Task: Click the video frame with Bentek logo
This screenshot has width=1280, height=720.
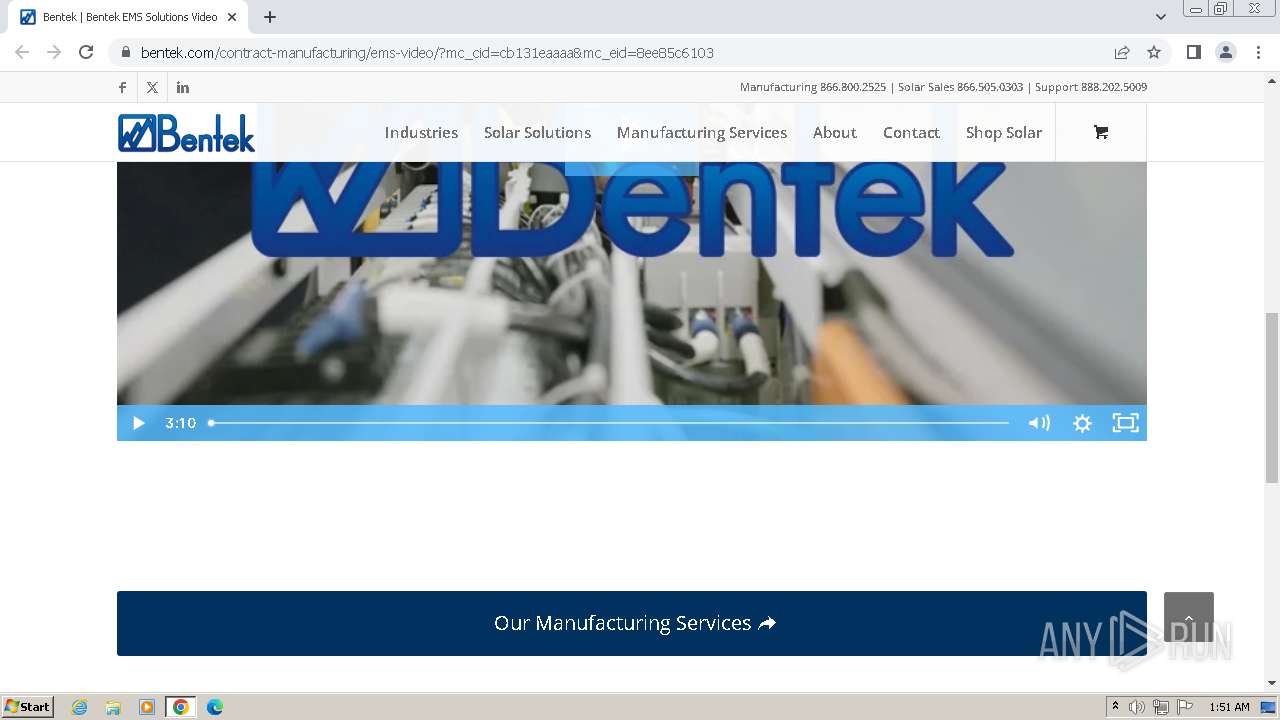Action: click(632, 283)
